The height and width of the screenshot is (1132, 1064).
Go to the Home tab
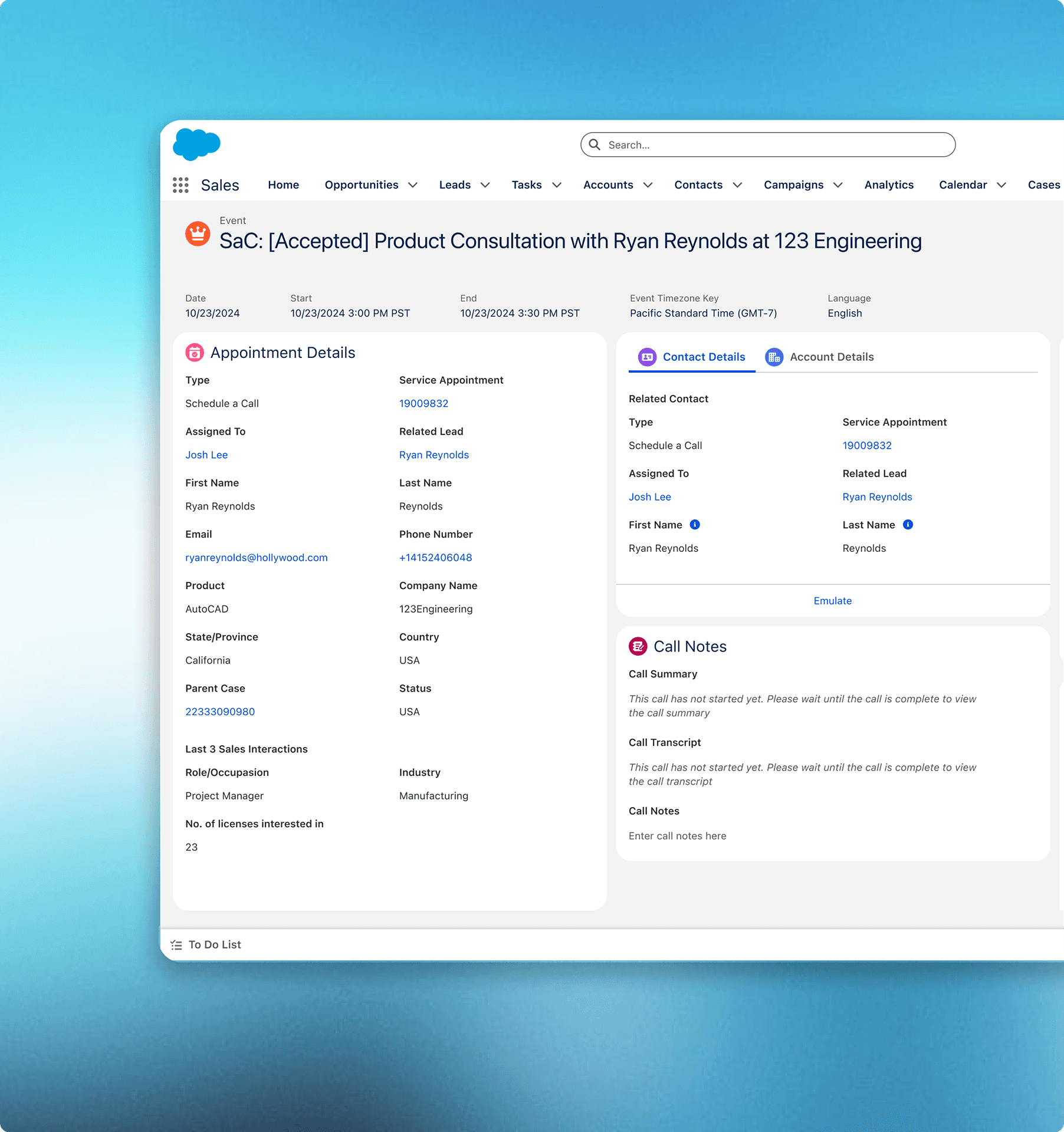tap(284, 185)
